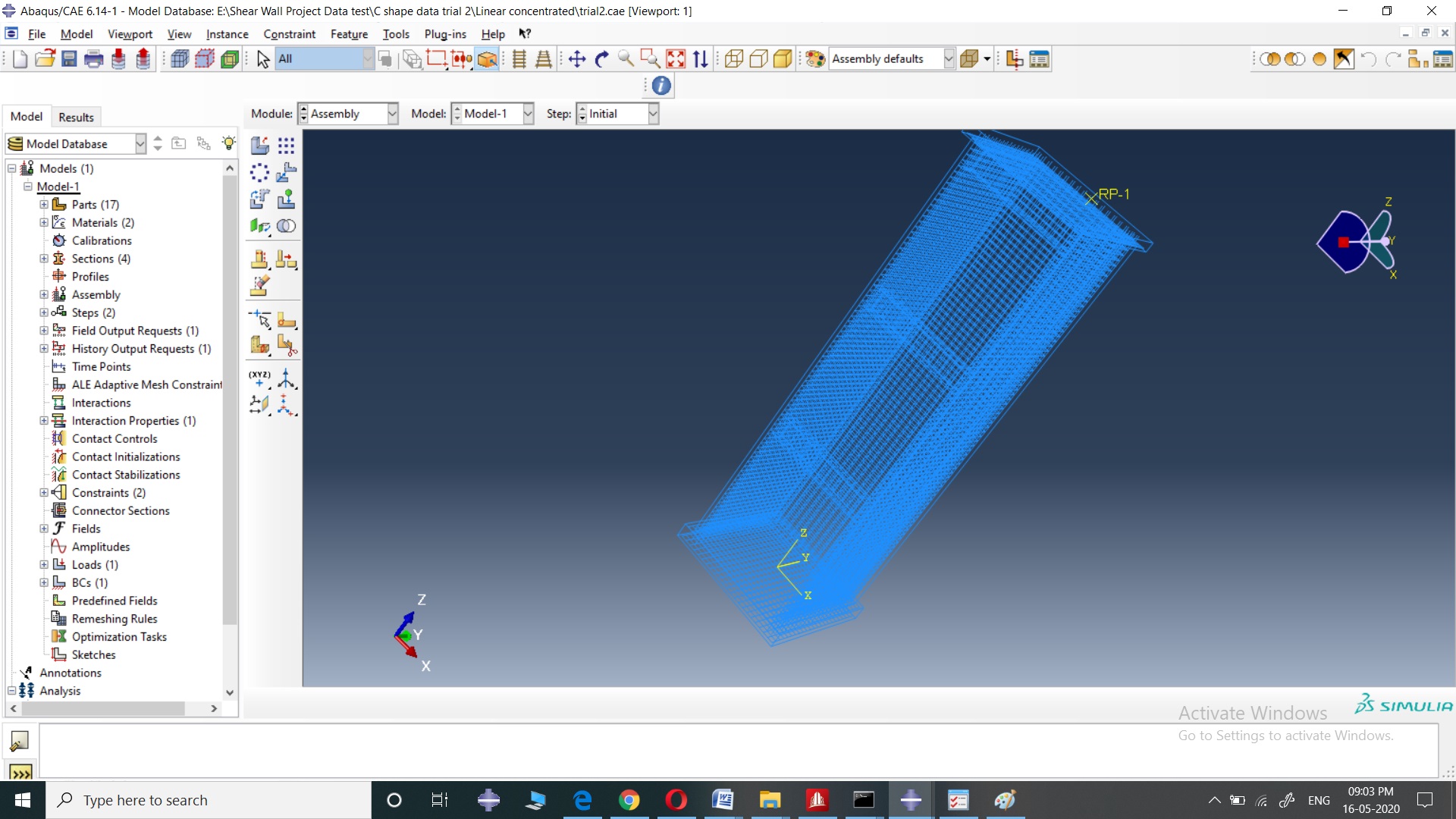Click the Translate To tool icon
The width and height of the screenshot is (1456, 819).
[286, 199]
